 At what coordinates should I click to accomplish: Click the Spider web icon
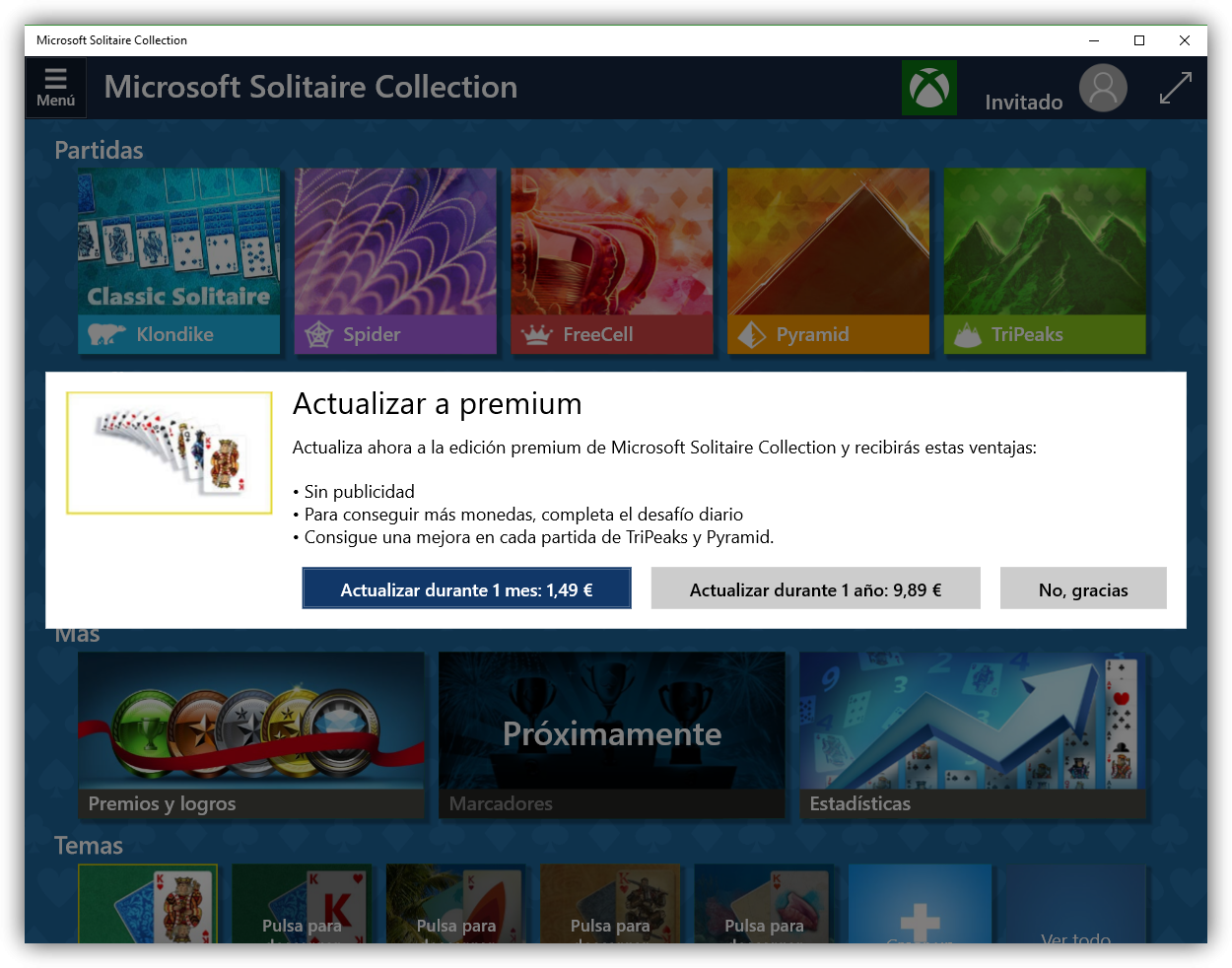tap(318, 334)
